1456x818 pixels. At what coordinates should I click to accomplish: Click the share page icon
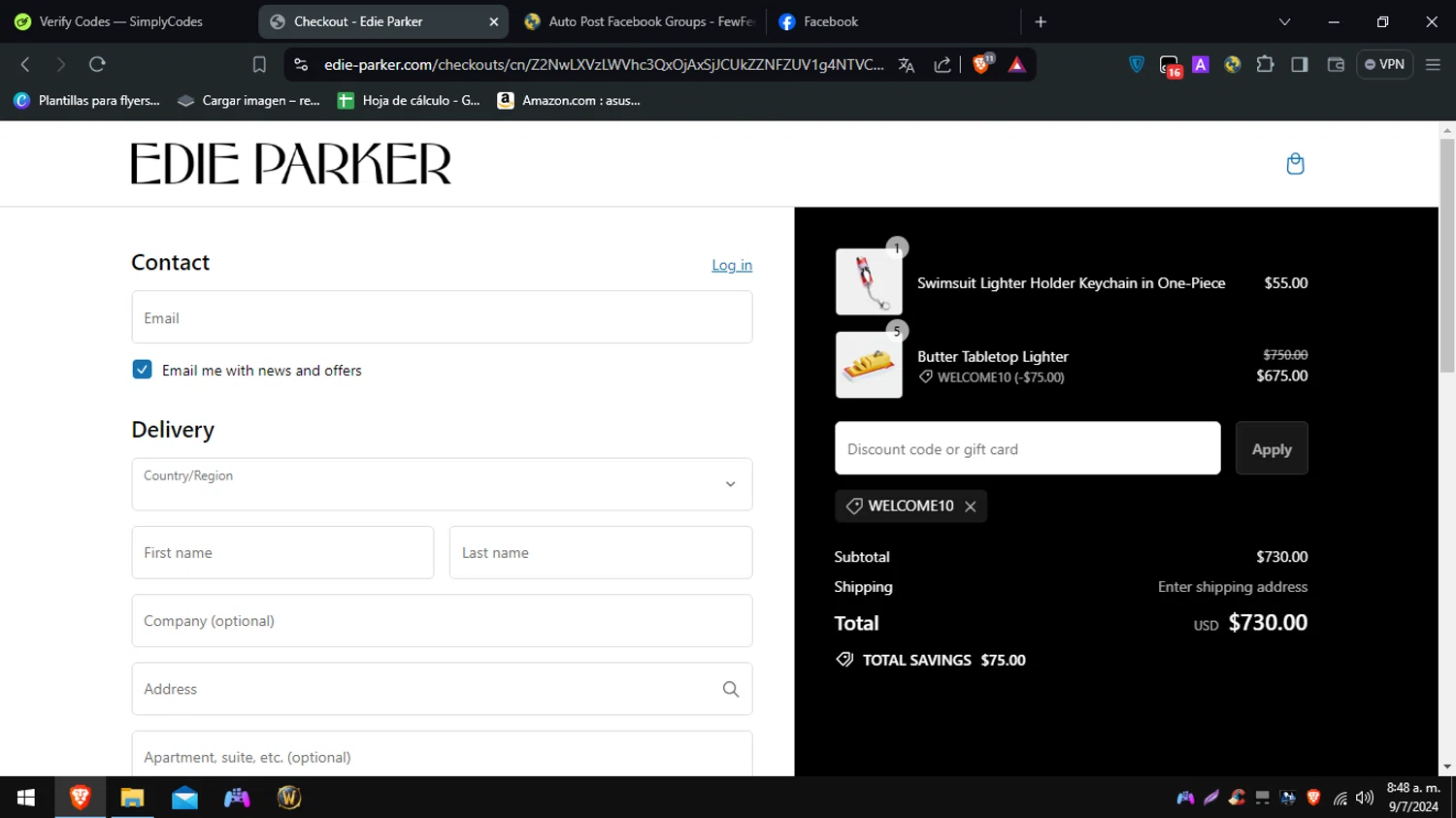[943, 65]
